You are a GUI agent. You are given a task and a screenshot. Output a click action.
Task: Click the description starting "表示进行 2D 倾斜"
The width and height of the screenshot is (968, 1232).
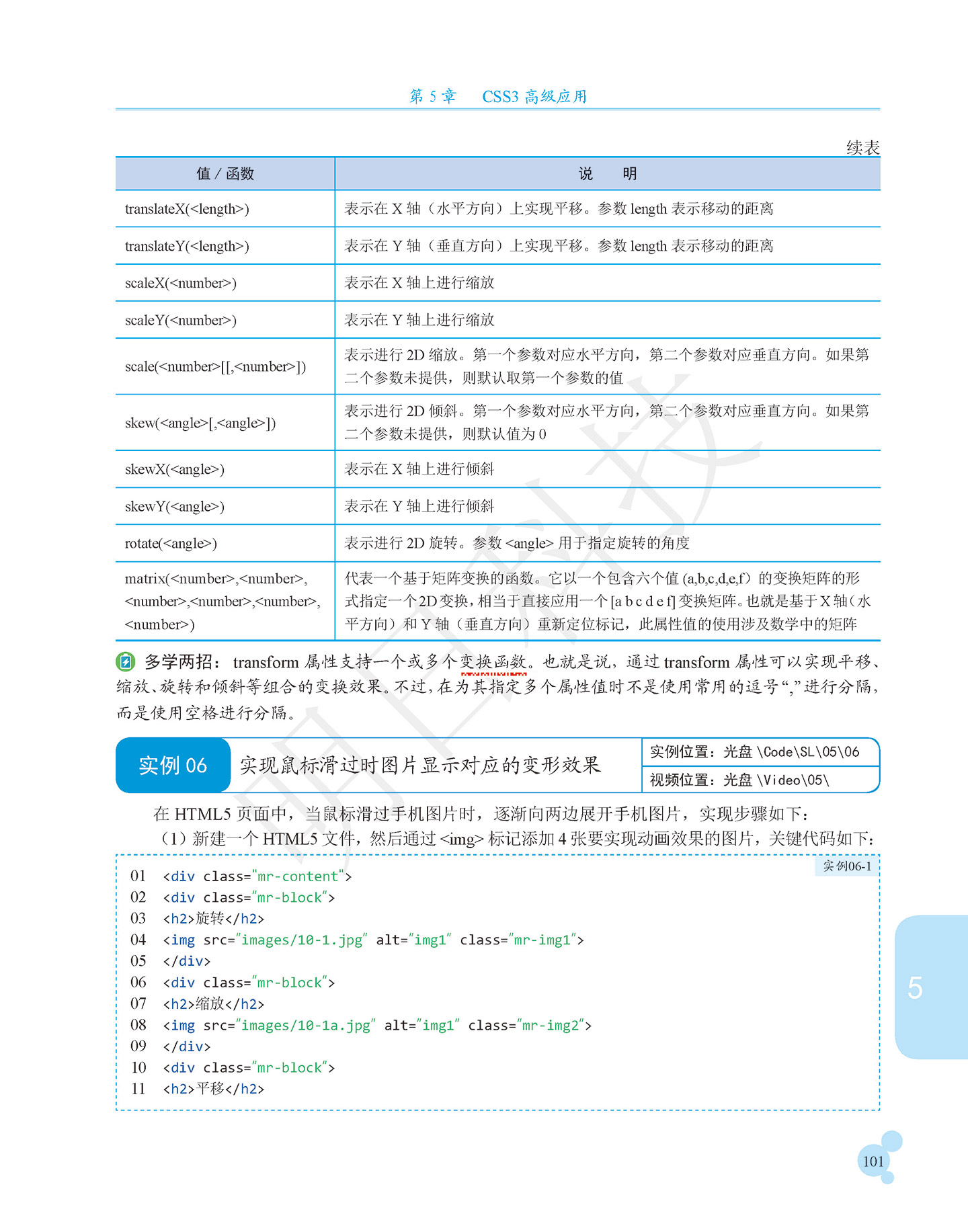(x=607, y=423)
